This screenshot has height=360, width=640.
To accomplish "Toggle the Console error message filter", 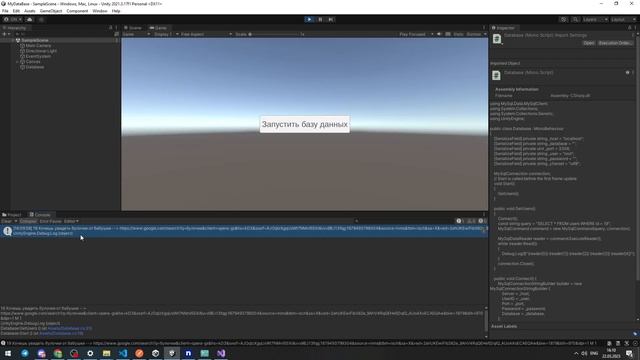I will (x=482, y=221).
